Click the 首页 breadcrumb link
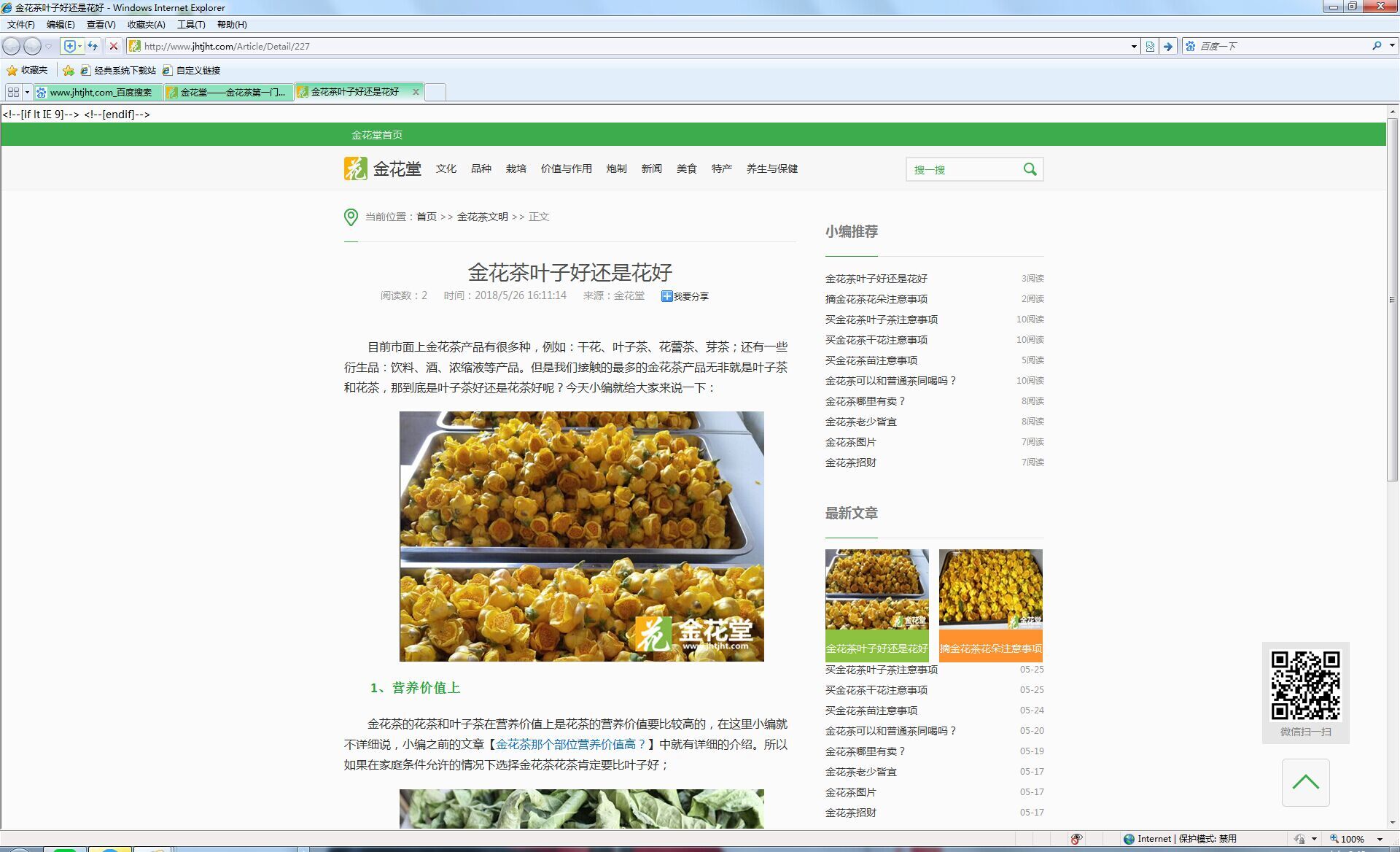 point(427,217)
